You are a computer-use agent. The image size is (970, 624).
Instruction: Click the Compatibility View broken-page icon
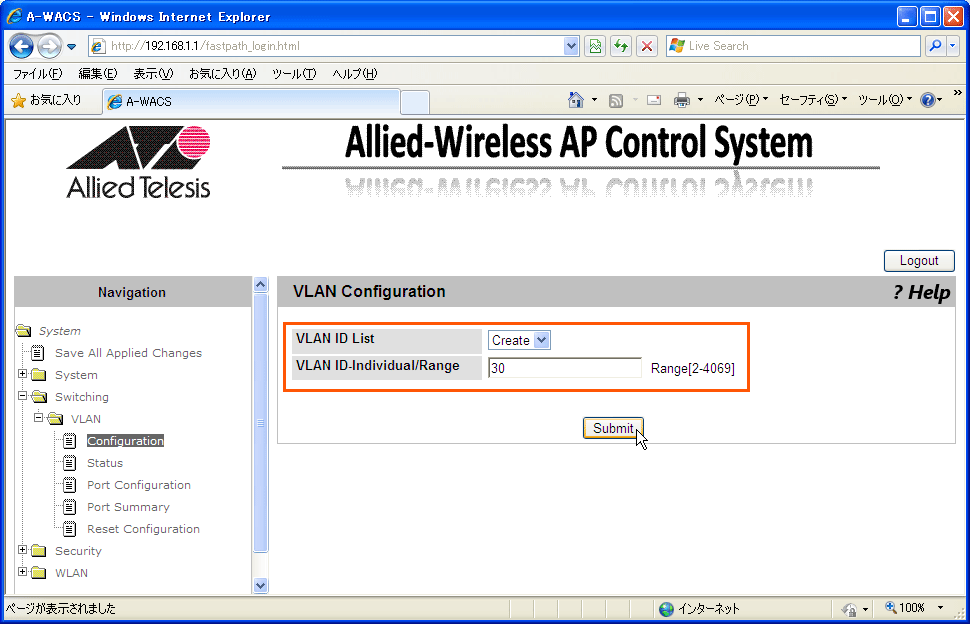[x=595, y=46]
